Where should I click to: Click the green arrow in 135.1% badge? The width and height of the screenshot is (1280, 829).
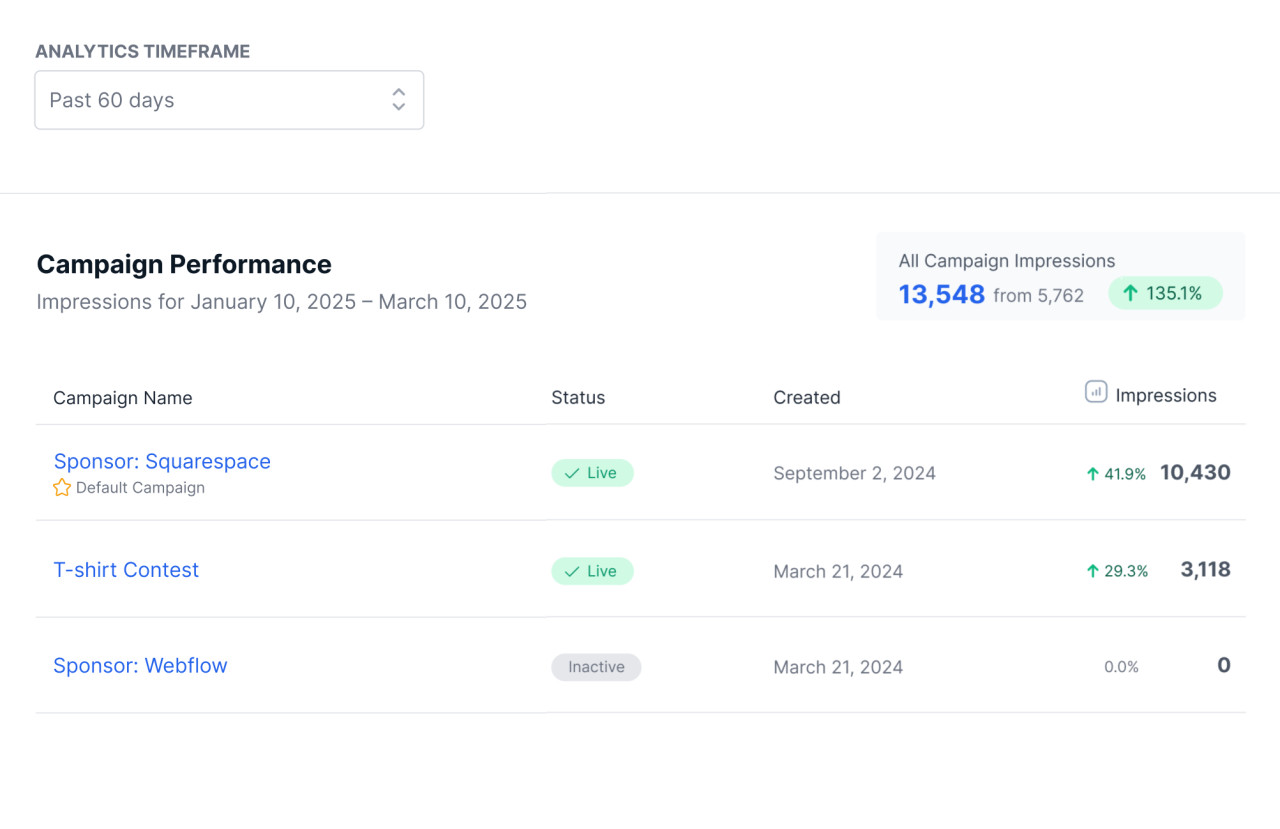pos(1130,293)
